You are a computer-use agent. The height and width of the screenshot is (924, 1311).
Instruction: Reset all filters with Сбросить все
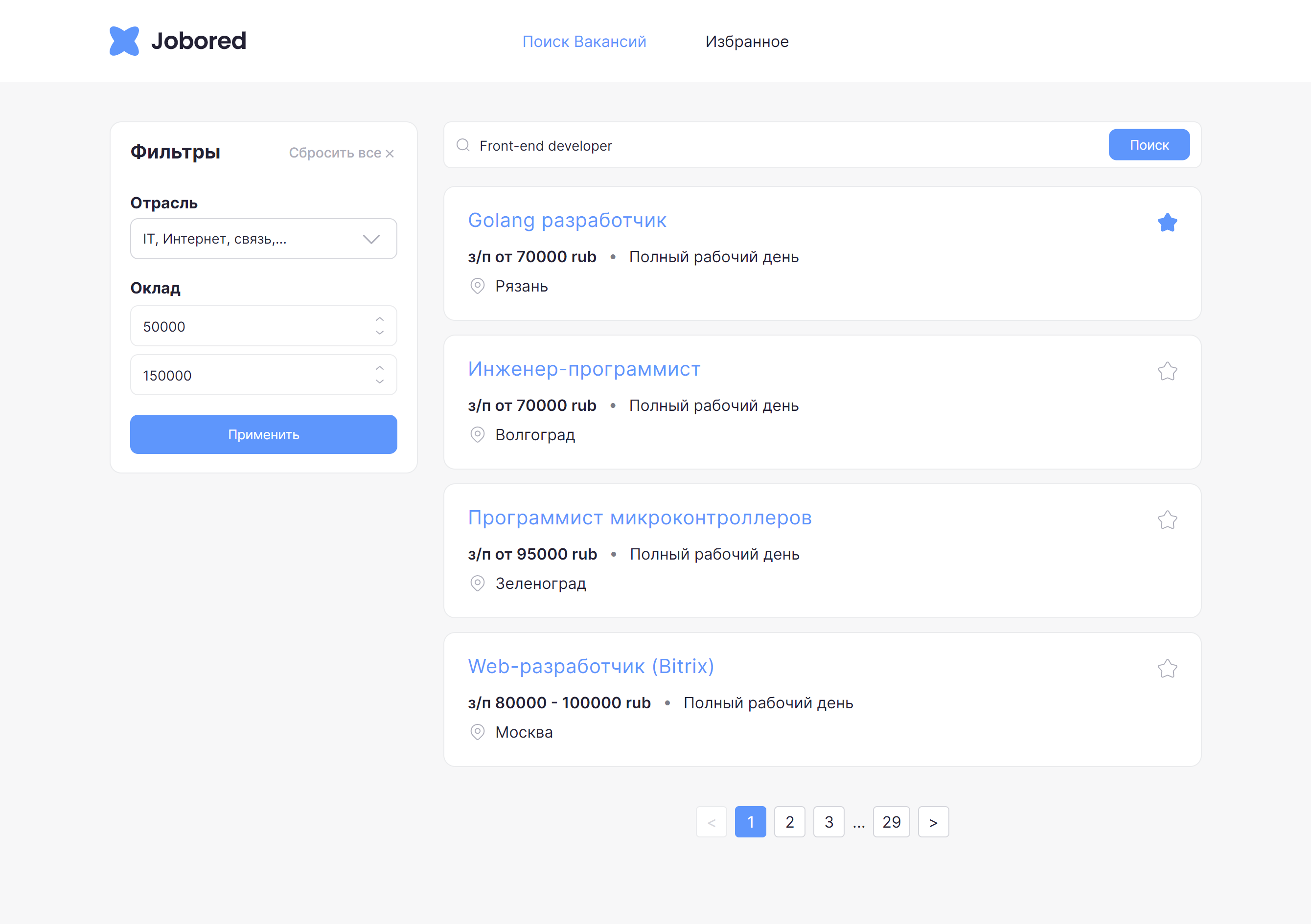tap(341, 153)
